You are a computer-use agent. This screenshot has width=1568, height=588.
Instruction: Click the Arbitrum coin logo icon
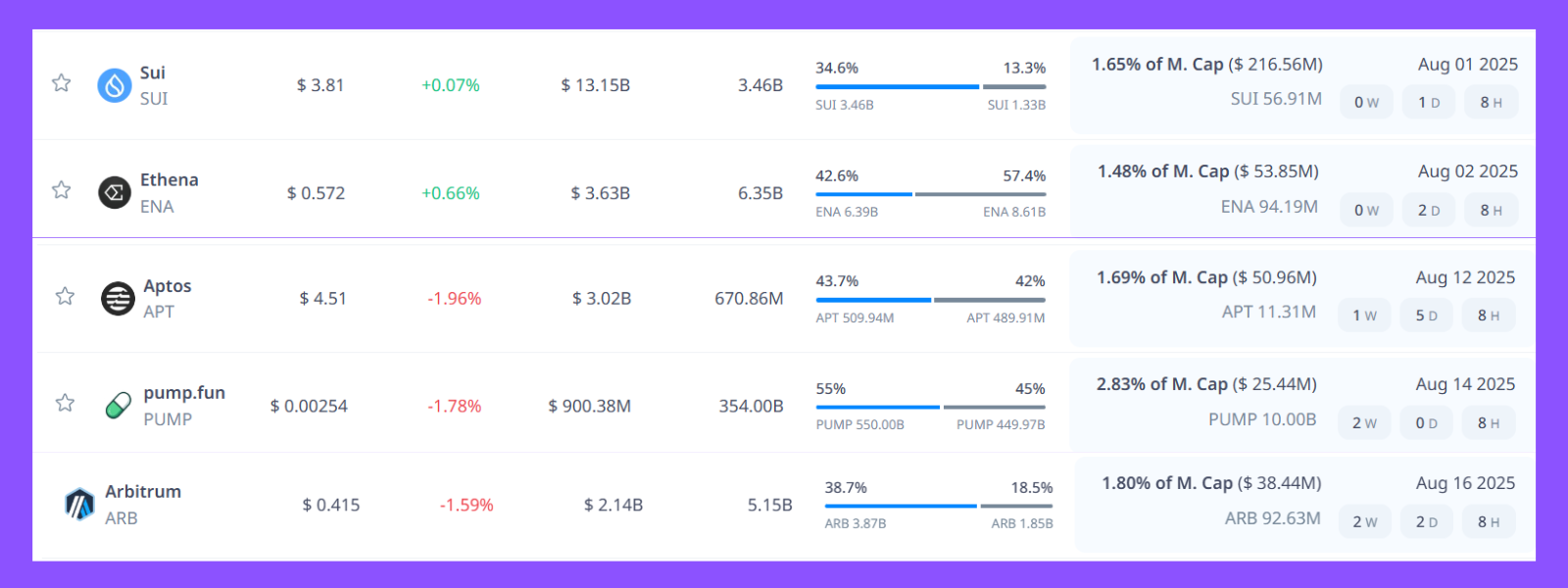click(x=79, y=505)
